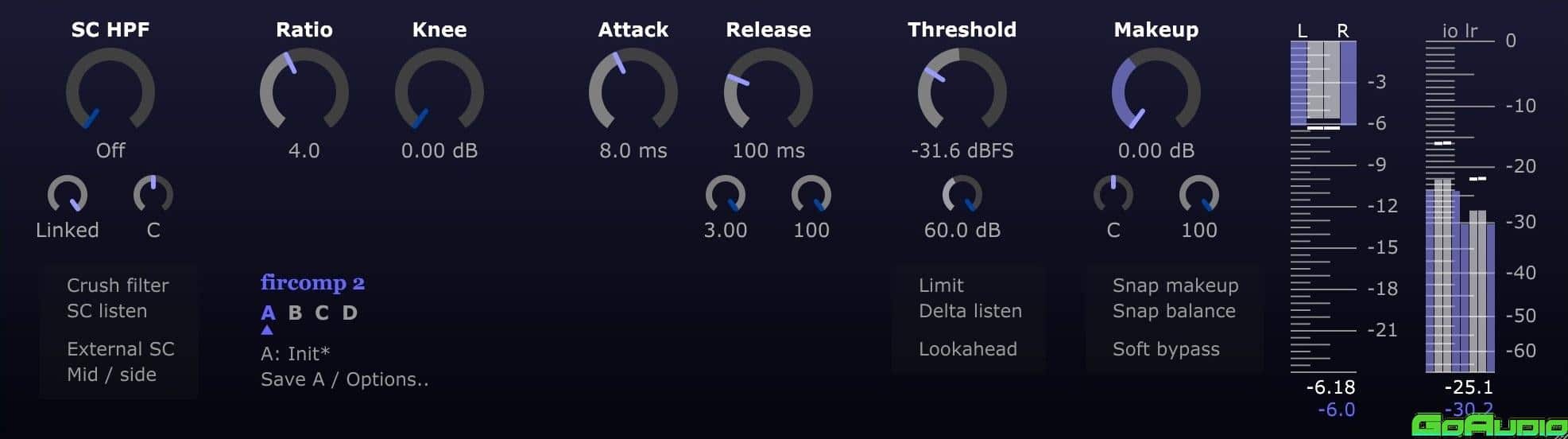This screenshot has width=1568, height=439.
Task: Click the Ratio knob
Action: pos(304,91)
